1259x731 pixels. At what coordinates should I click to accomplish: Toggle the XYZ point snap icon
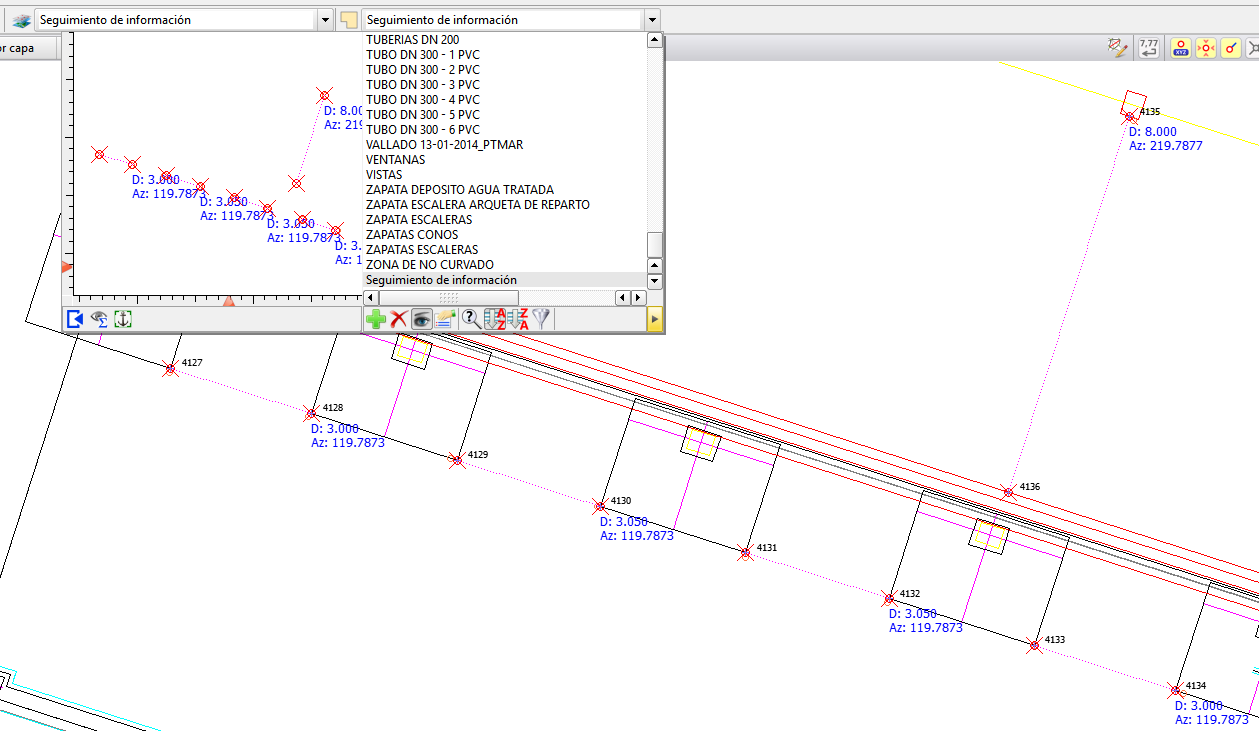click(1181, 47)
